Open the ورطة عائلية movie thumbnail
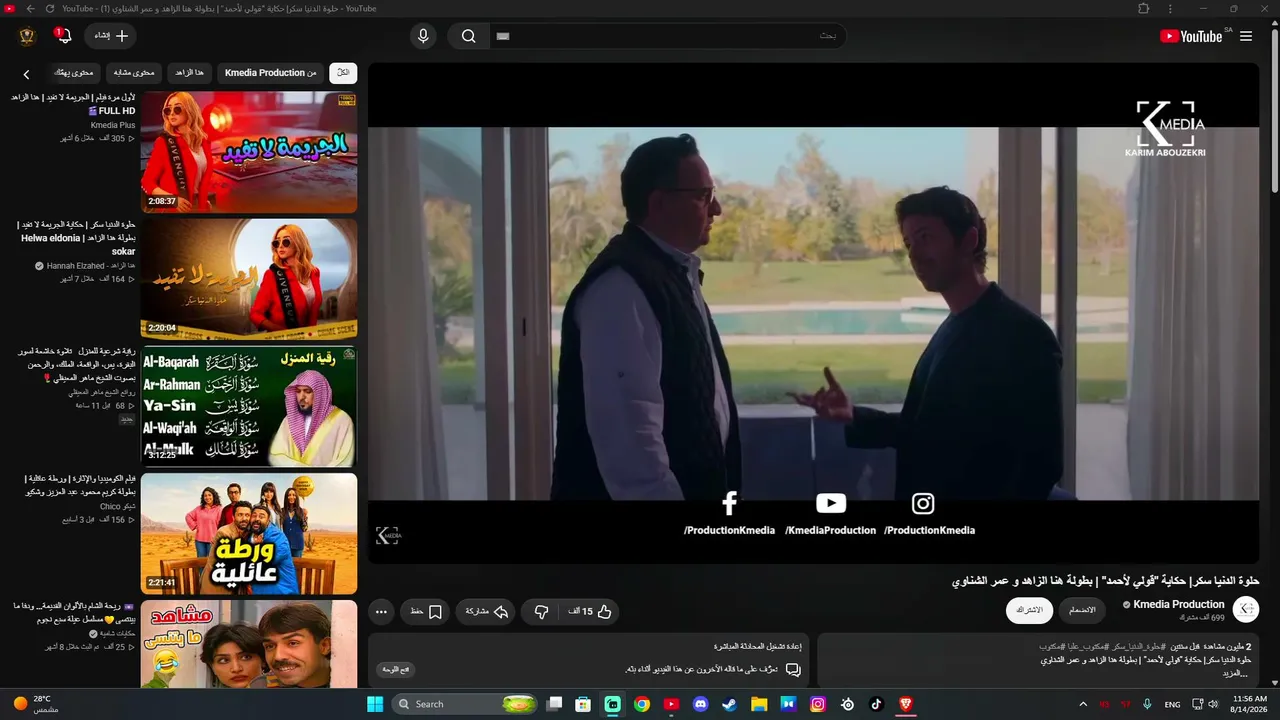Screen dimensions: 1280x720 coord(249,533)
